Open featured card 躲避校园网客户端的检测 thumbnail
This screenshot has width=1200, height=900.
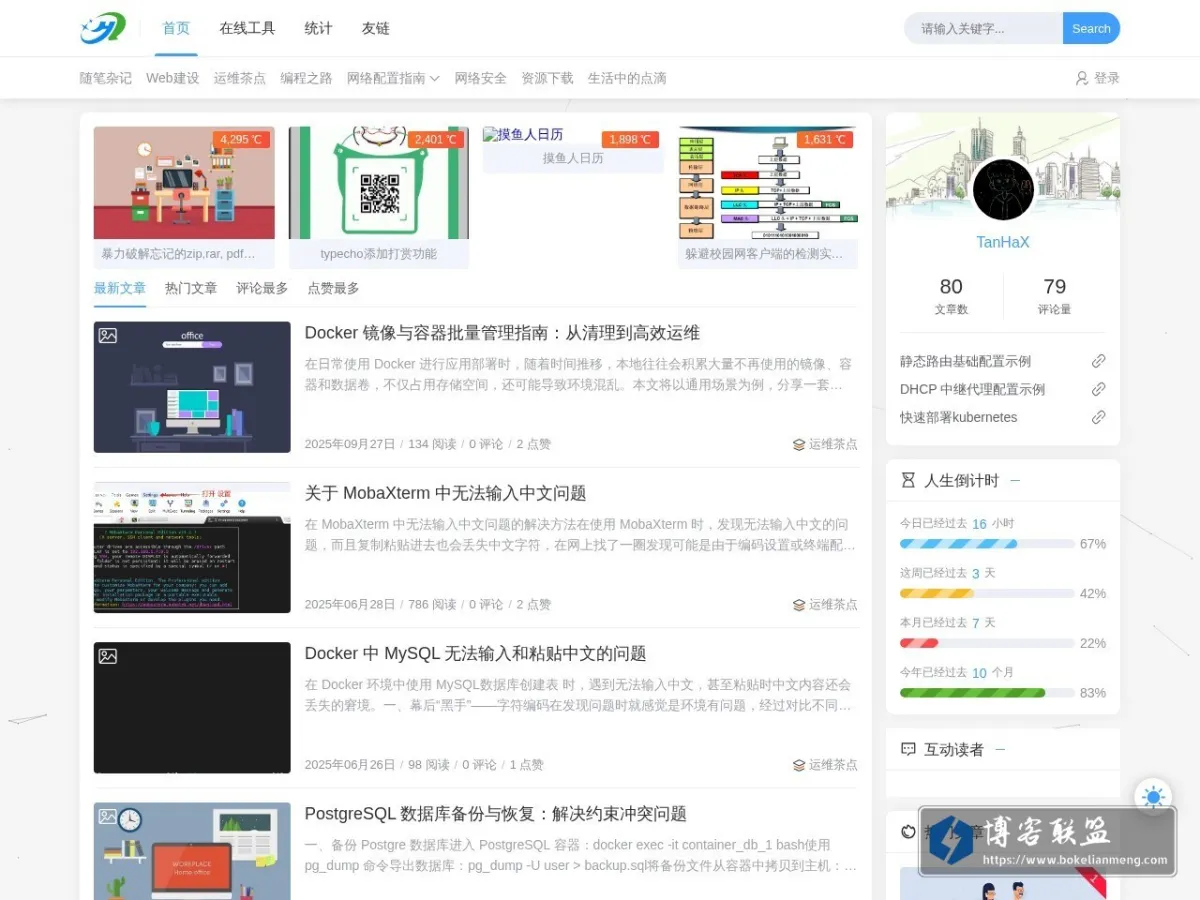point(768,183)
